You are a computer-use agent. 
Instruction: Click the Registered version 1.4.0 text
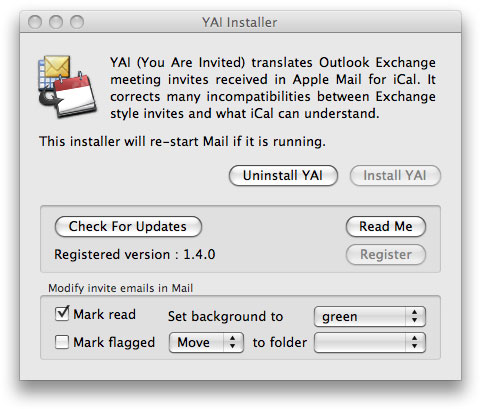135,255
